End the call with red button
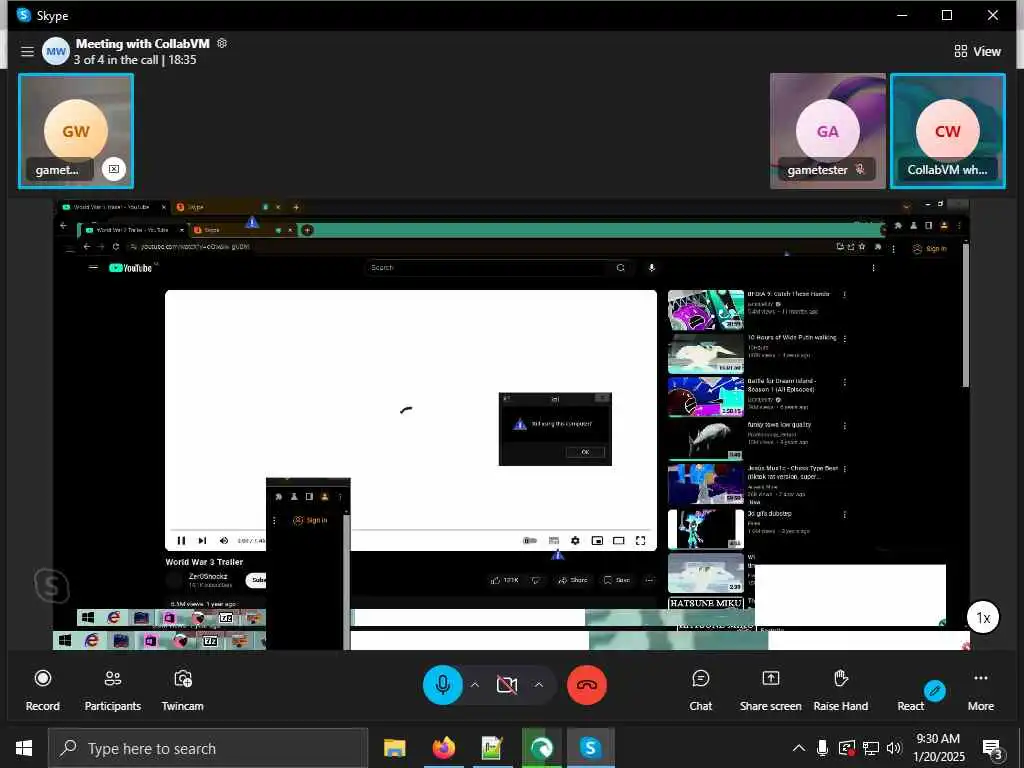This screenshot has height=768, width=1024. click(586, 685)
